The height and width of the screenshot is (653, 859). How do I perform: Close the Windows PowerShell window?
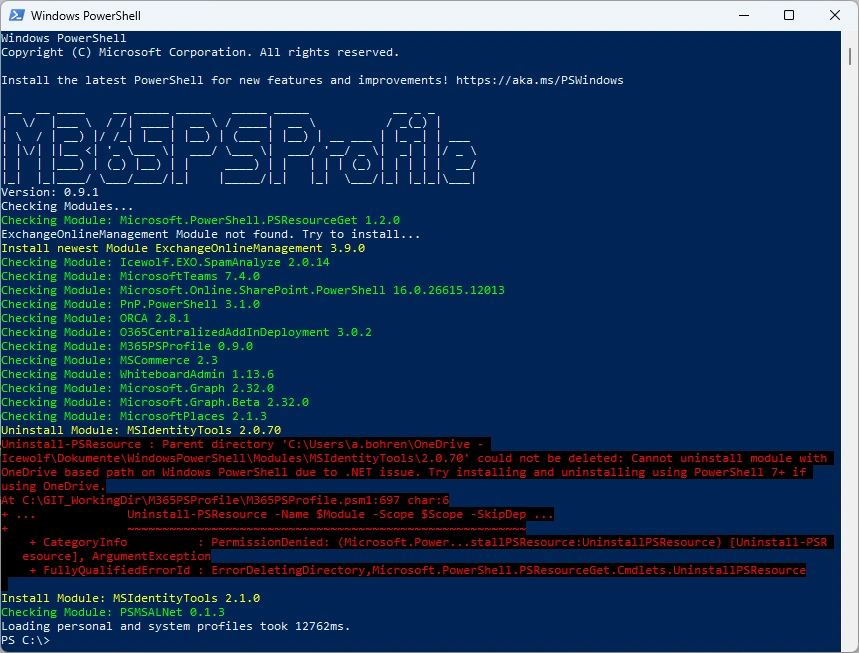835,16
